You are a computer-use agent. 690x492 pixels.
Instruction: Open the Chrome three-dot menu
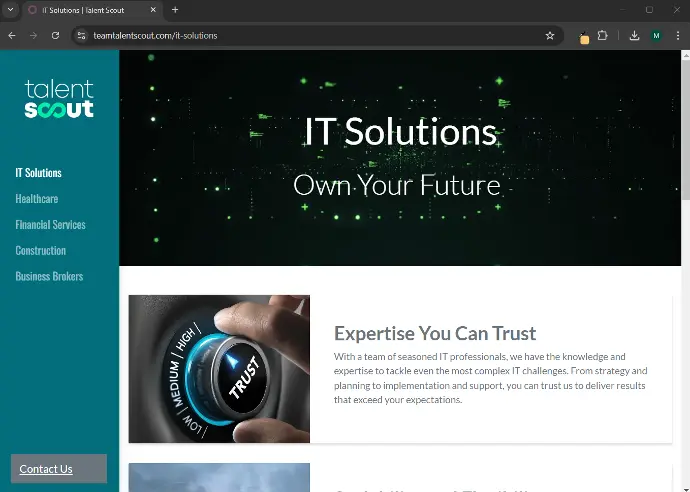pyautogui.click(x=678, y=36)
